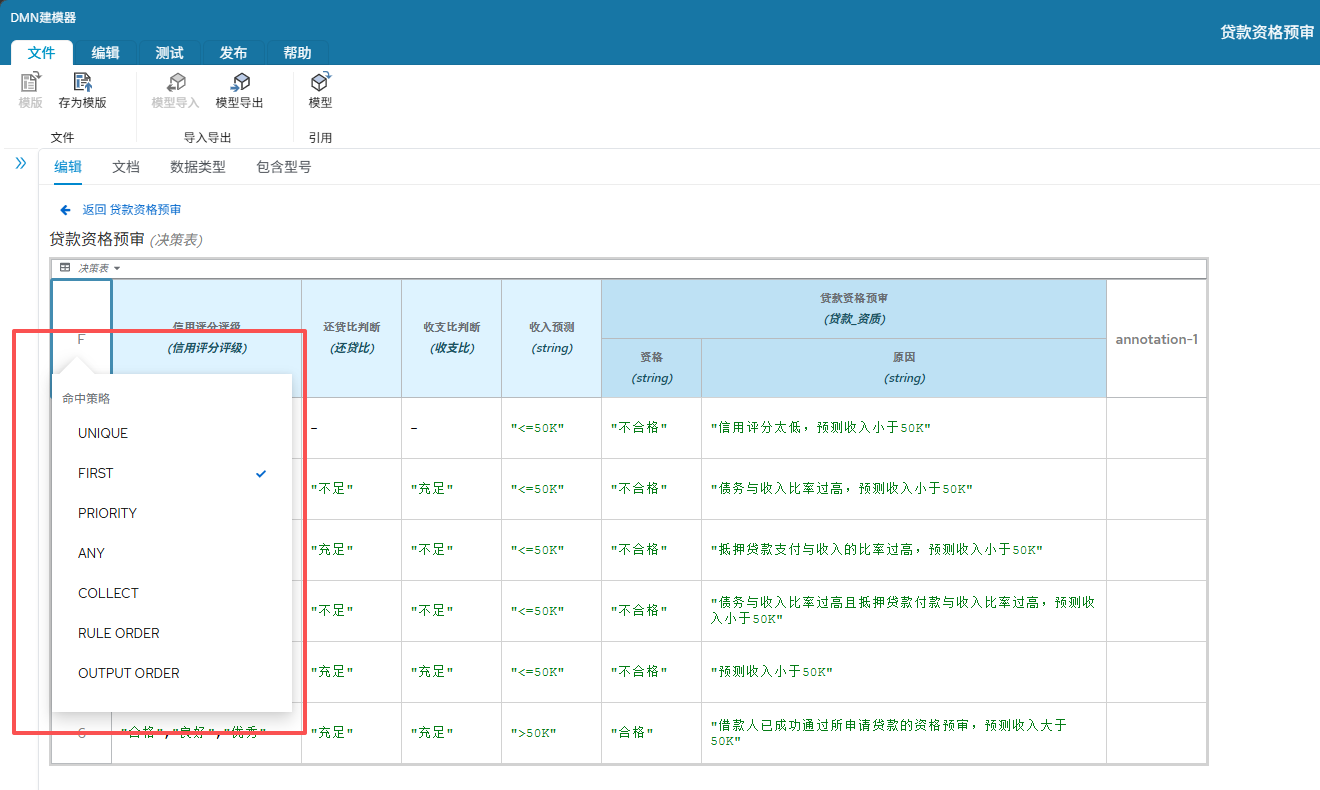
Task: Click the 存为模版 save-as-template icon
Action: click(82, 83)
